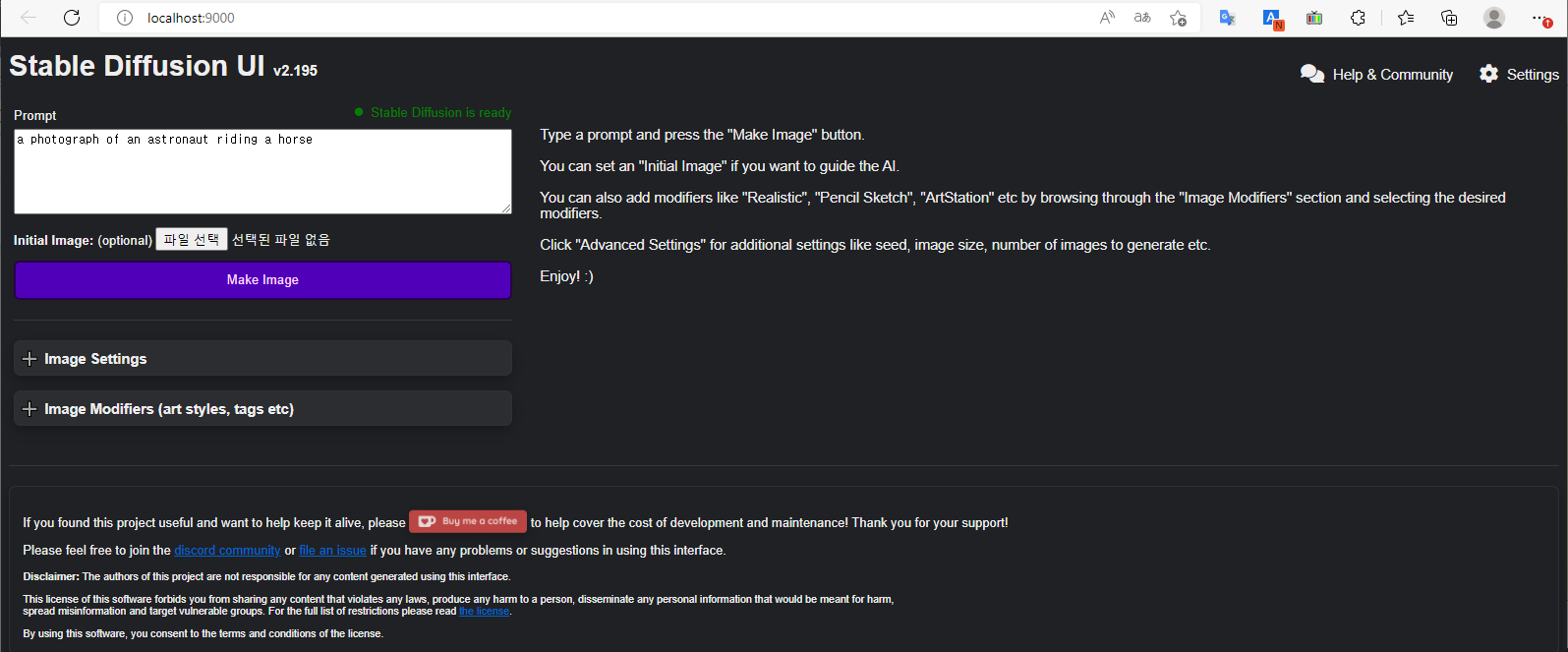Click the Buy me a coffee button

click(468, 521)
